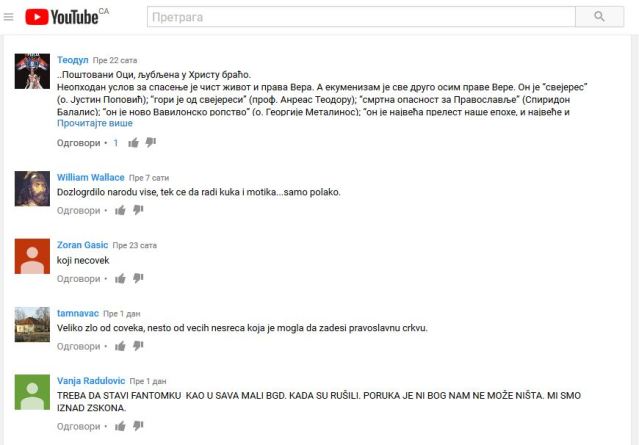Viewport: 639px width, 445px height.
Task: Open Vanja Radulovic's green avatar
Action: (x=32, y=392)
